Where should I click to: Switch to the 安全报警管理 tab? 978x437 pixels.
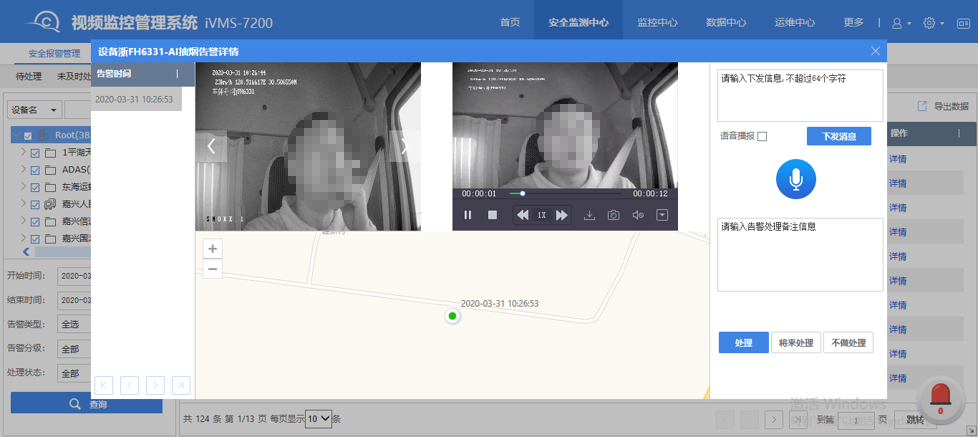coord(54,53)
